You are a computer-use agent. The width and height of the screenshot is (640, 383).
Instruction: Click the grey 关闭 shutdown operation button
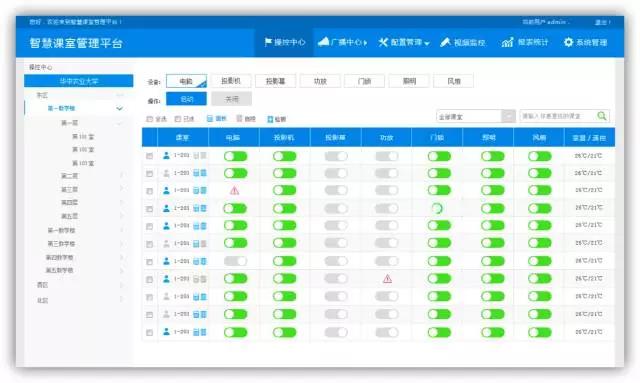(231, 99)
